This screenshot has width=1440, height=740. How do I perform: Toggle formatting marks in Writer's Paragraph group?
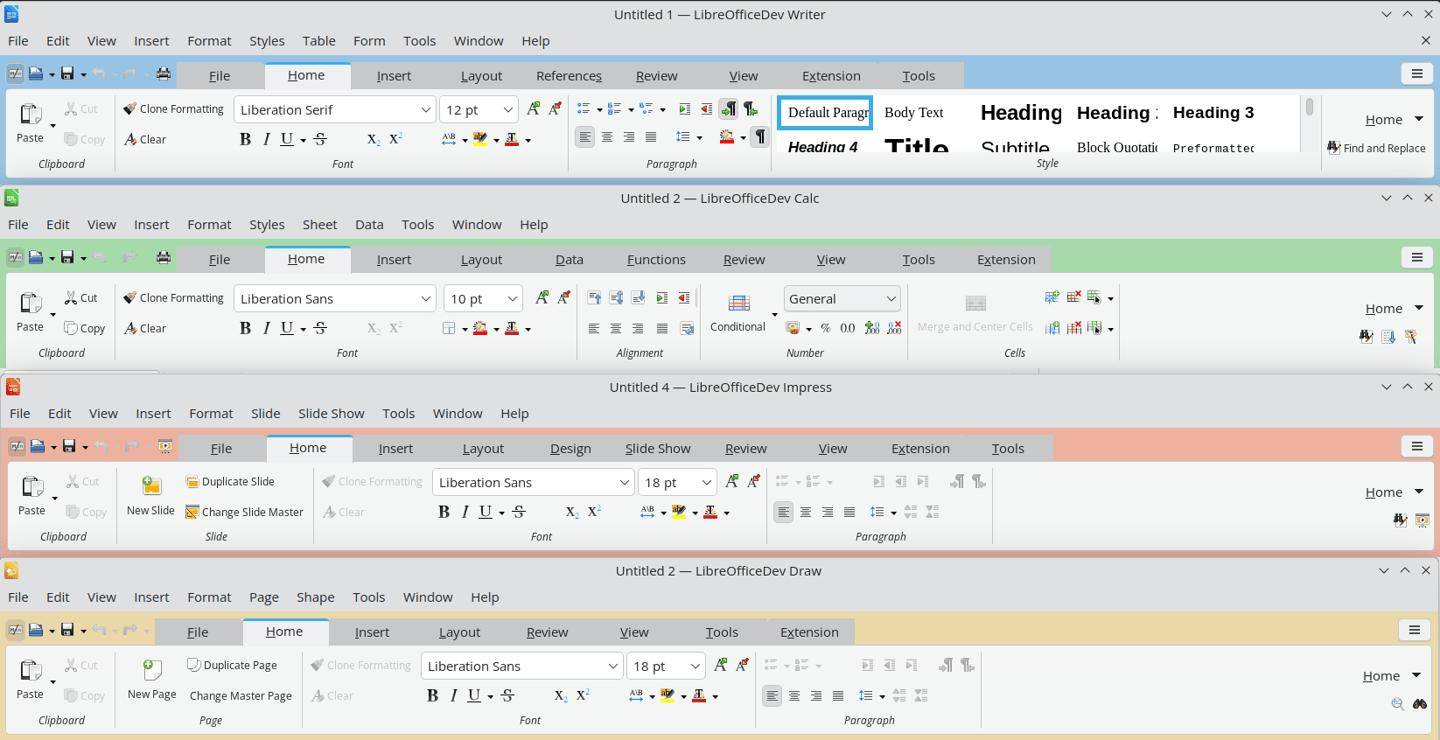click(760, 137)
